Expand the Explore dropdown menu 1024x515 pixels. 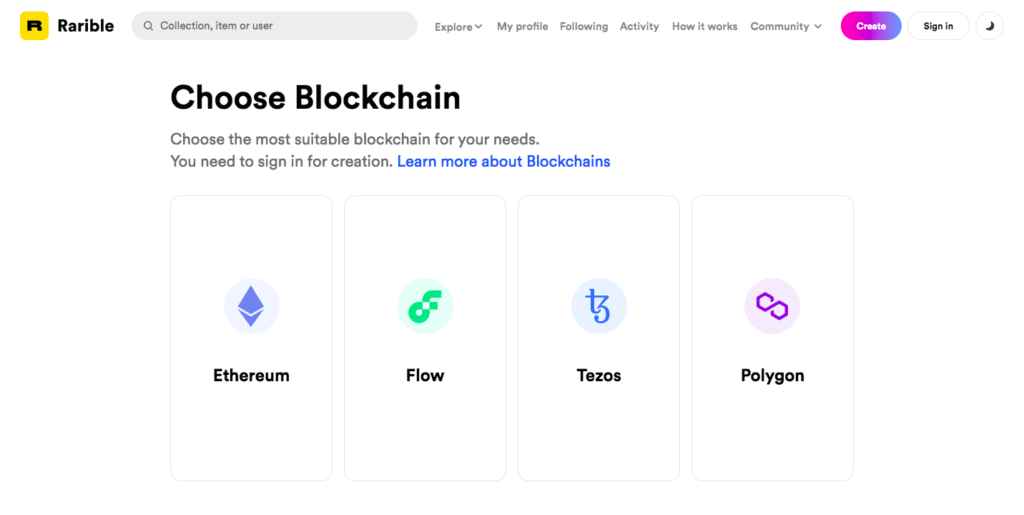(x=458, y=27)
